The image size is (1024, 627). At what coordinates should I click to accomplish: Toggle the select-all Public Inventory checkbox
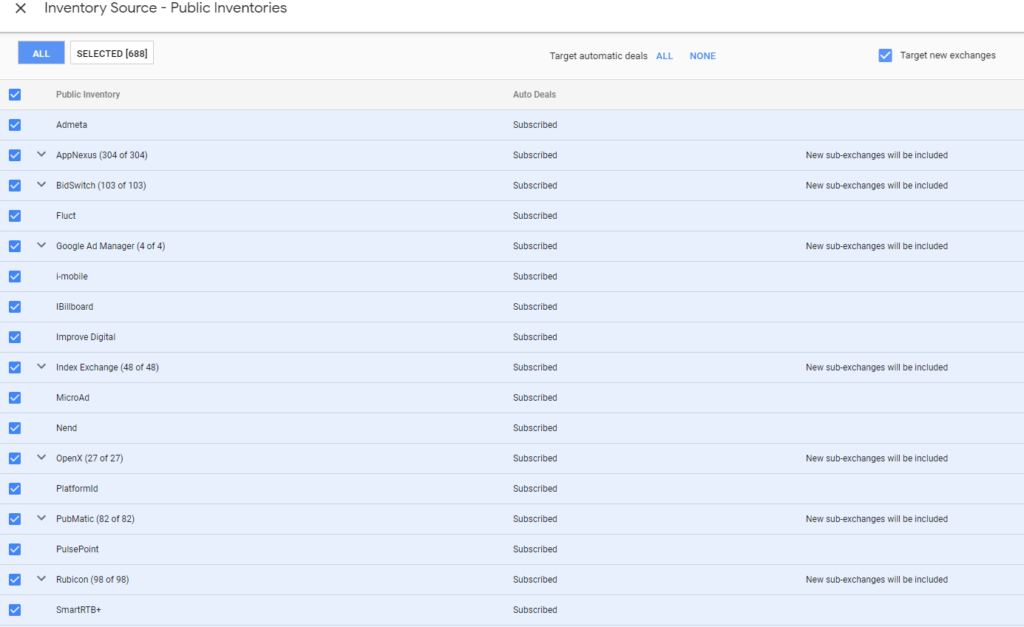pos(15,95)
